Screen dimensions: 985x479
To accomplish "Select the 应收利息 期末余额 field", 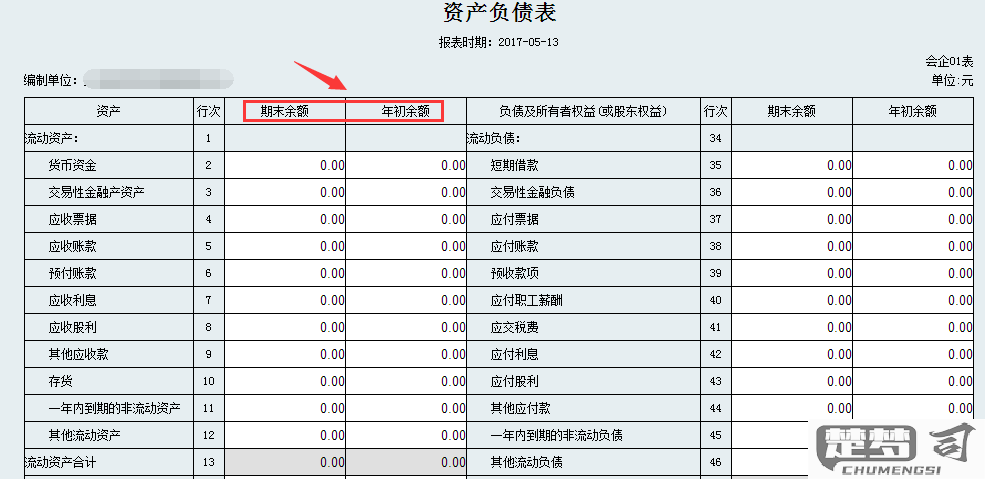I will pyautogui.click(x=285, y=300).
